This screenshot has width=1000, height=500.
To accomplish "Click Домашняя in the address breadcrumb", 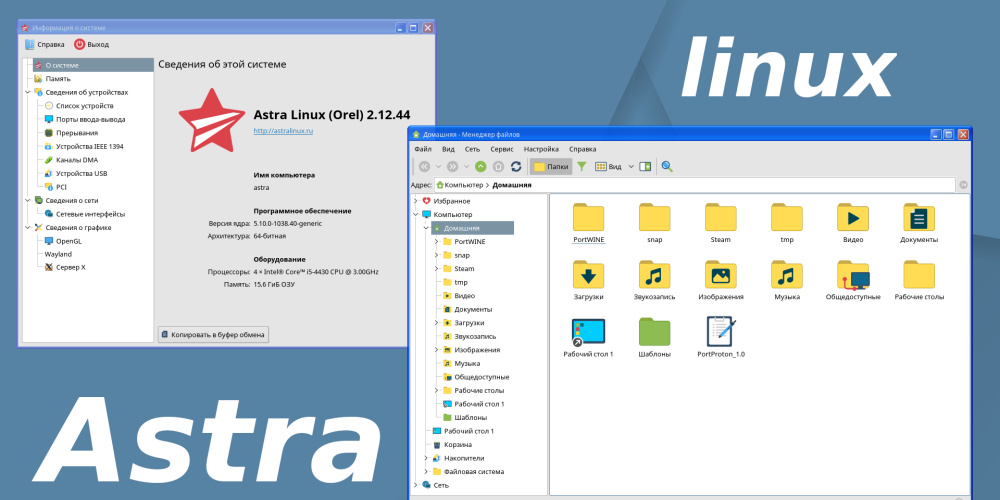I will [511, 185].
